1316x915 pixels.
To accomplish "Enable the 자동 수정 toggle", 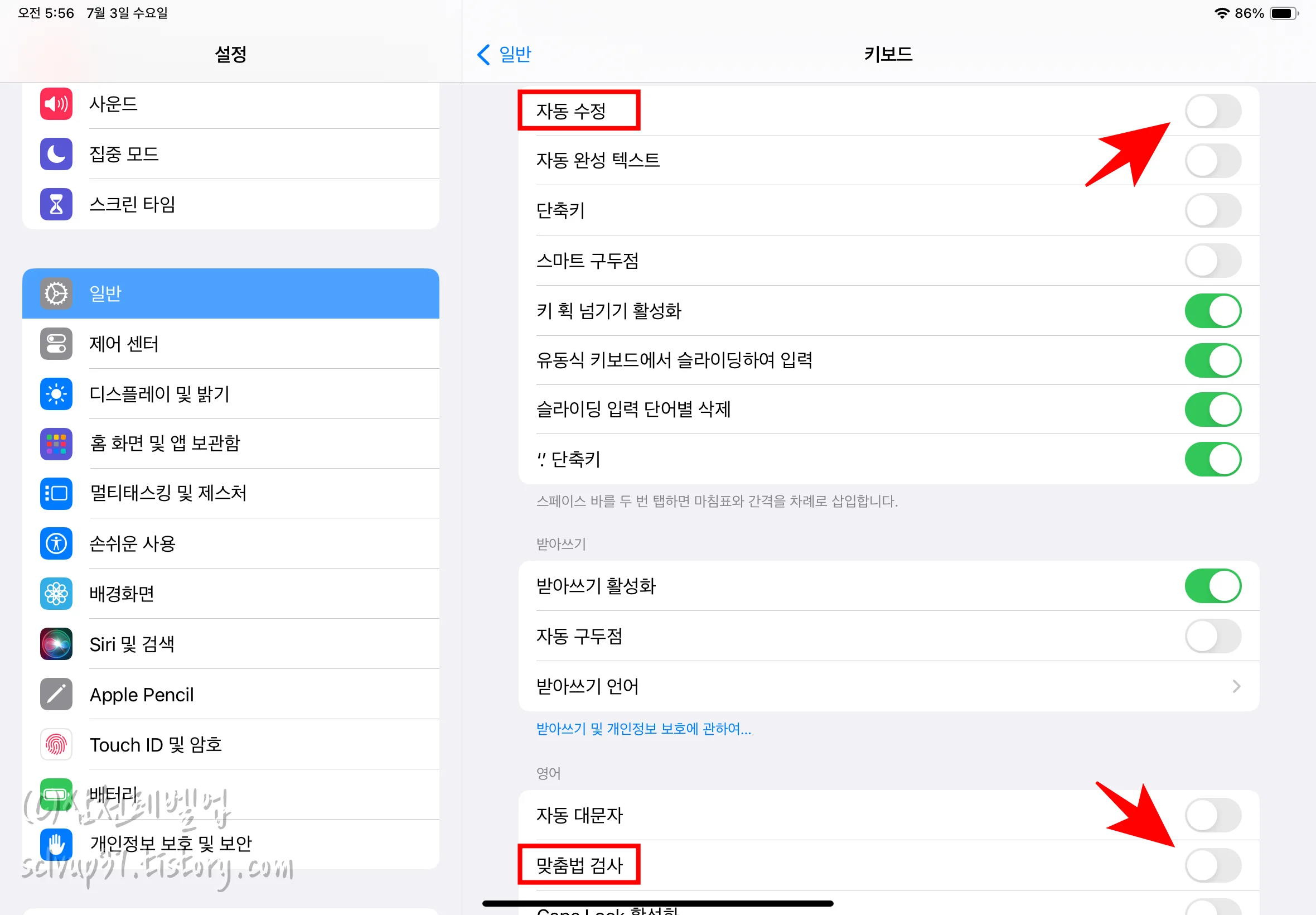I will tap(1212, 111).
